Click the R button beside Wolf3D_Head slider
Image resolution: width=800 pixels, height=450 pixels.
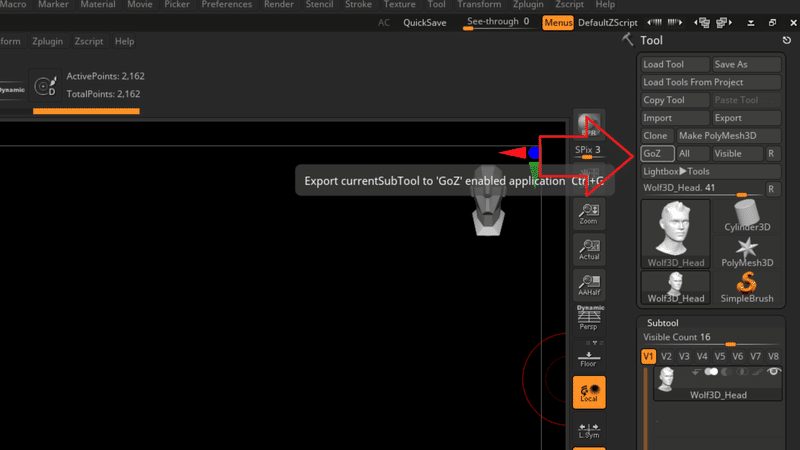tap(771, 189)
